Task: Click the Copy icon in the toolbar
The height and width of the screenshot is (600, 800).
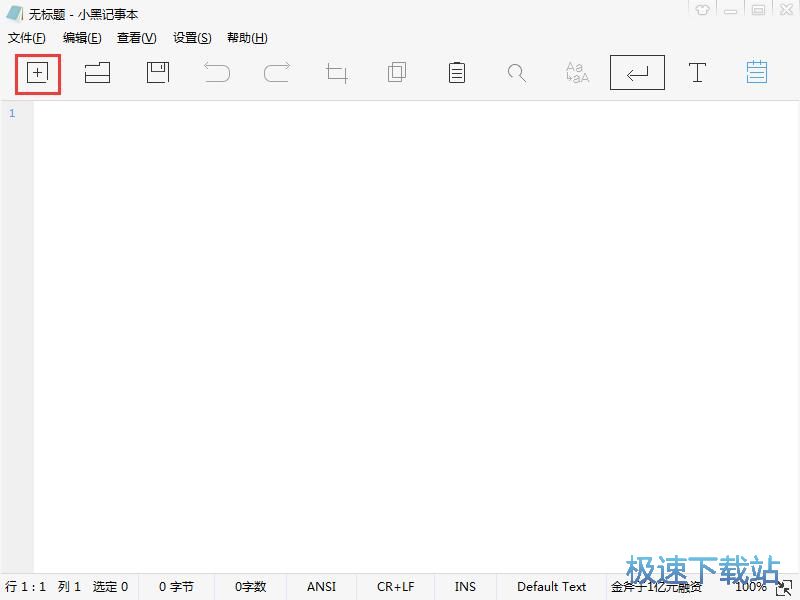Action: pyautogui.click(x=397, y=72)
